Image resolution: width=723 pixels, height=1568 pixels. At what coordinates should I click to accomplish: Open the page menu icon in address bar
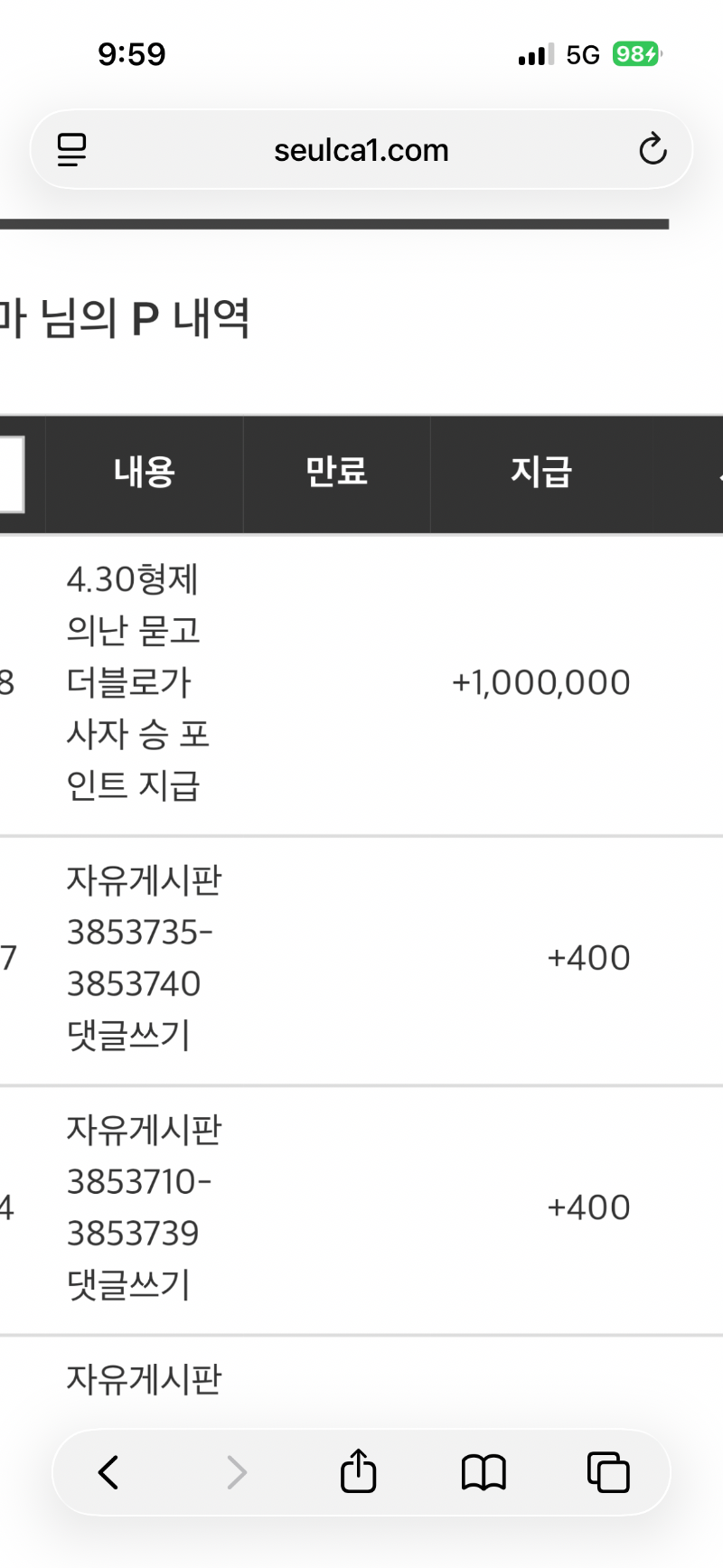[x=72, y=150]
